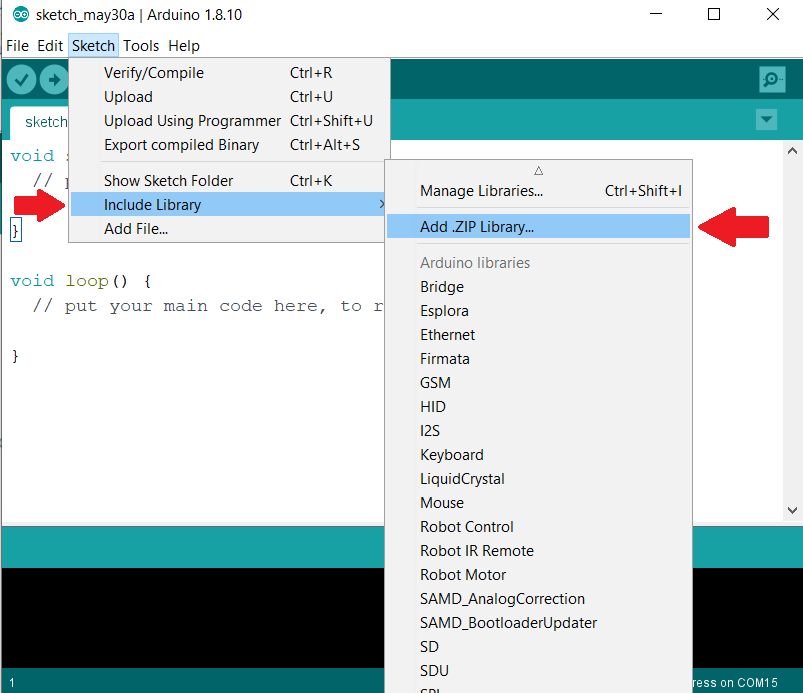Include the Esplora library
803x693 pixels.
pos(538,311)
